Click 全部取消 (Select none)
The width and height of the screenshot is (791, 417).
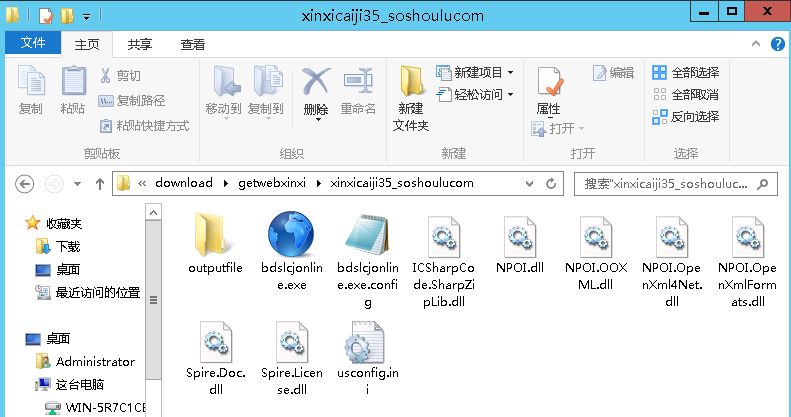tap(686, 94)
